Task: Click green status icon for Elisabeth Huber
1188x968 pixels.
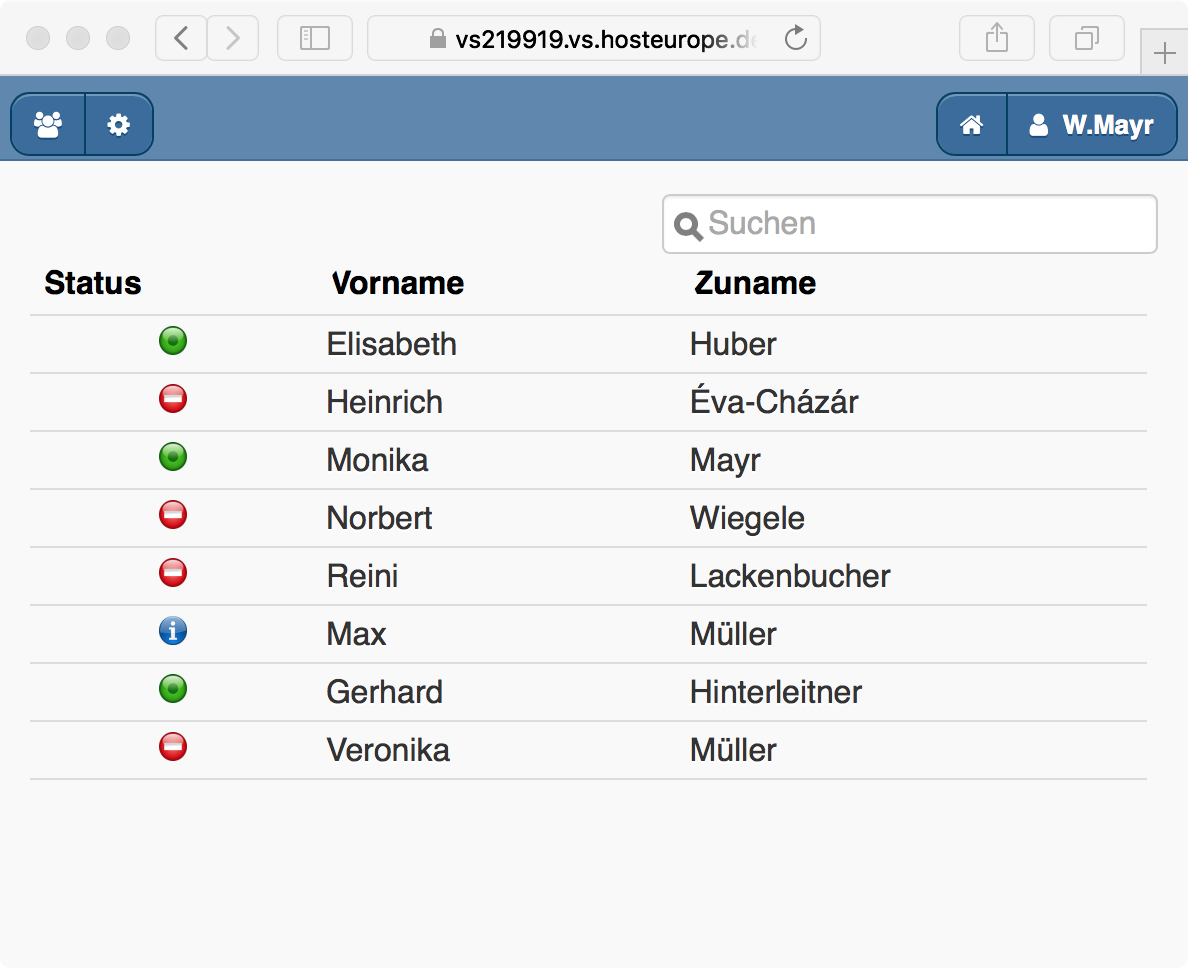Action: click(x=173, y=342)
